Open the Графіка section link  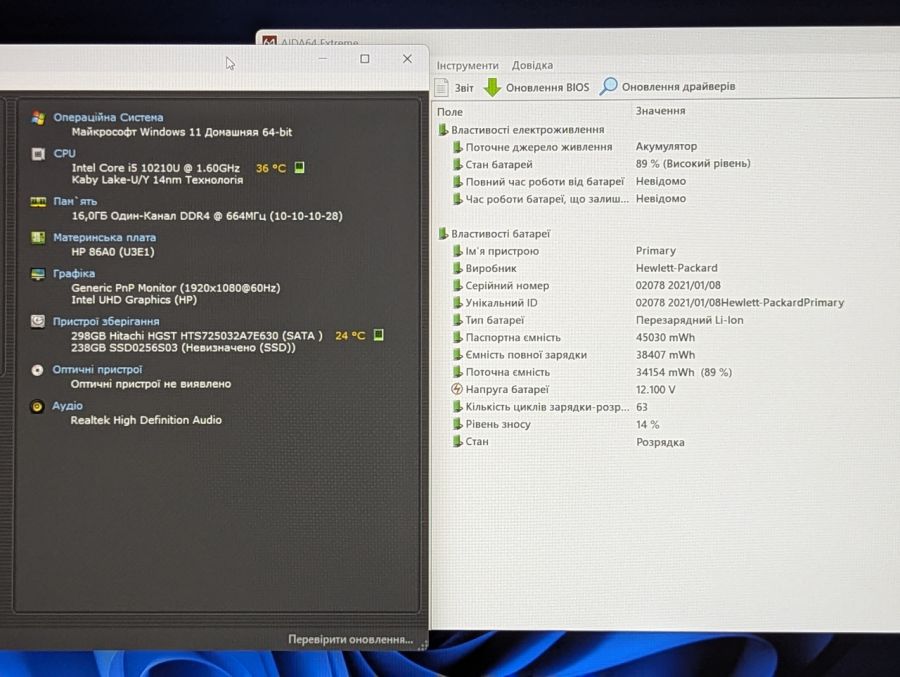[74, 273]
